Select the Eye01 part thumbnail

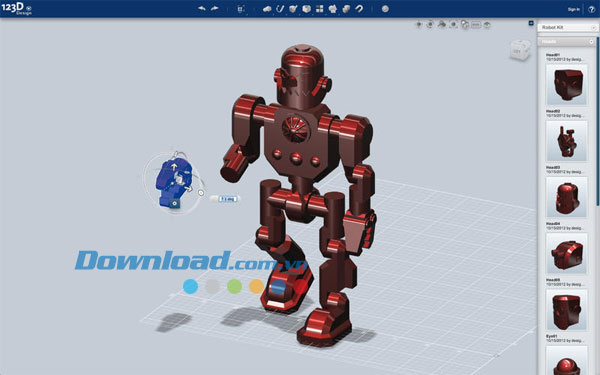point(566,360)
